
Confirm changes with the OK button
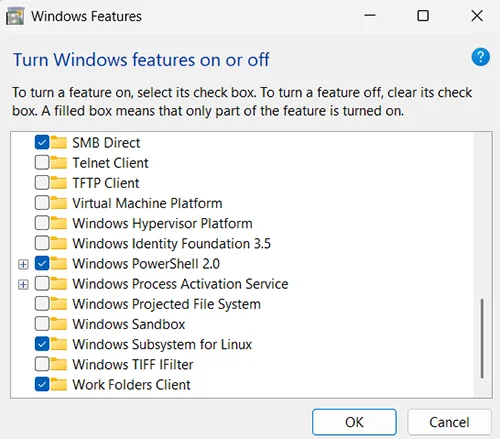point(354,422)
